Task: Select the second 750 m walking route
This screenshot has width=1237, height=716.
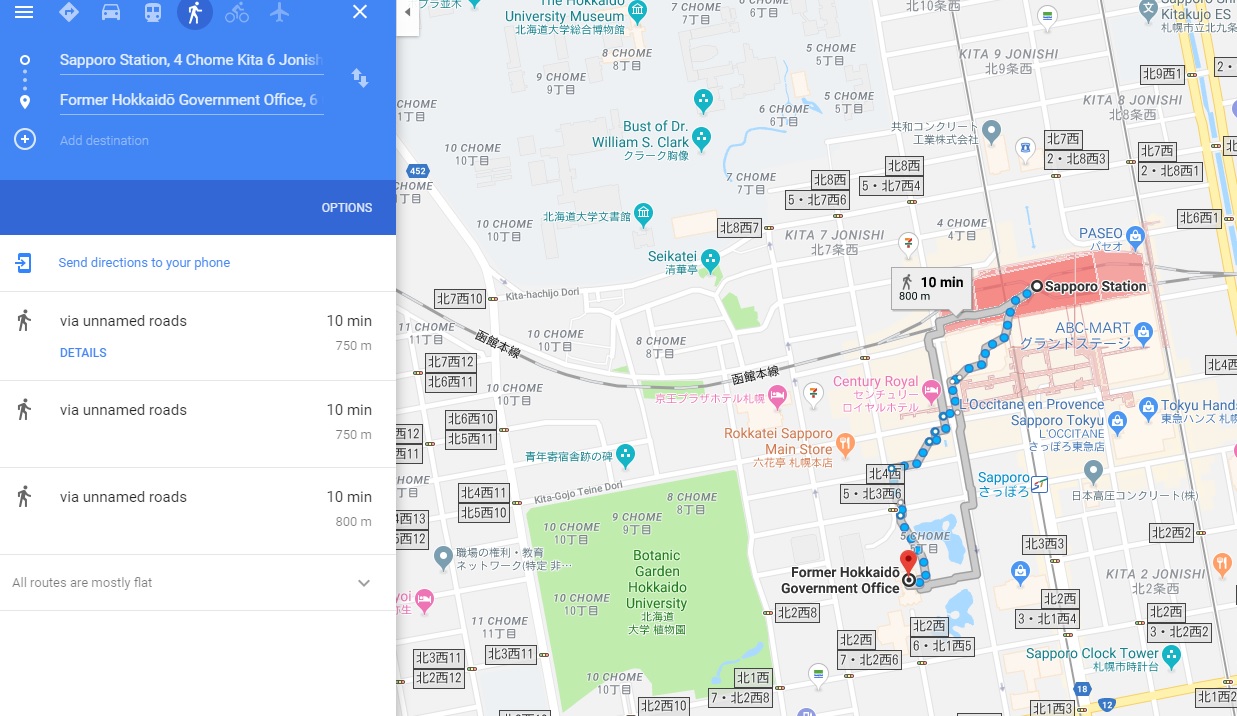Action: [x=198, y=424]
